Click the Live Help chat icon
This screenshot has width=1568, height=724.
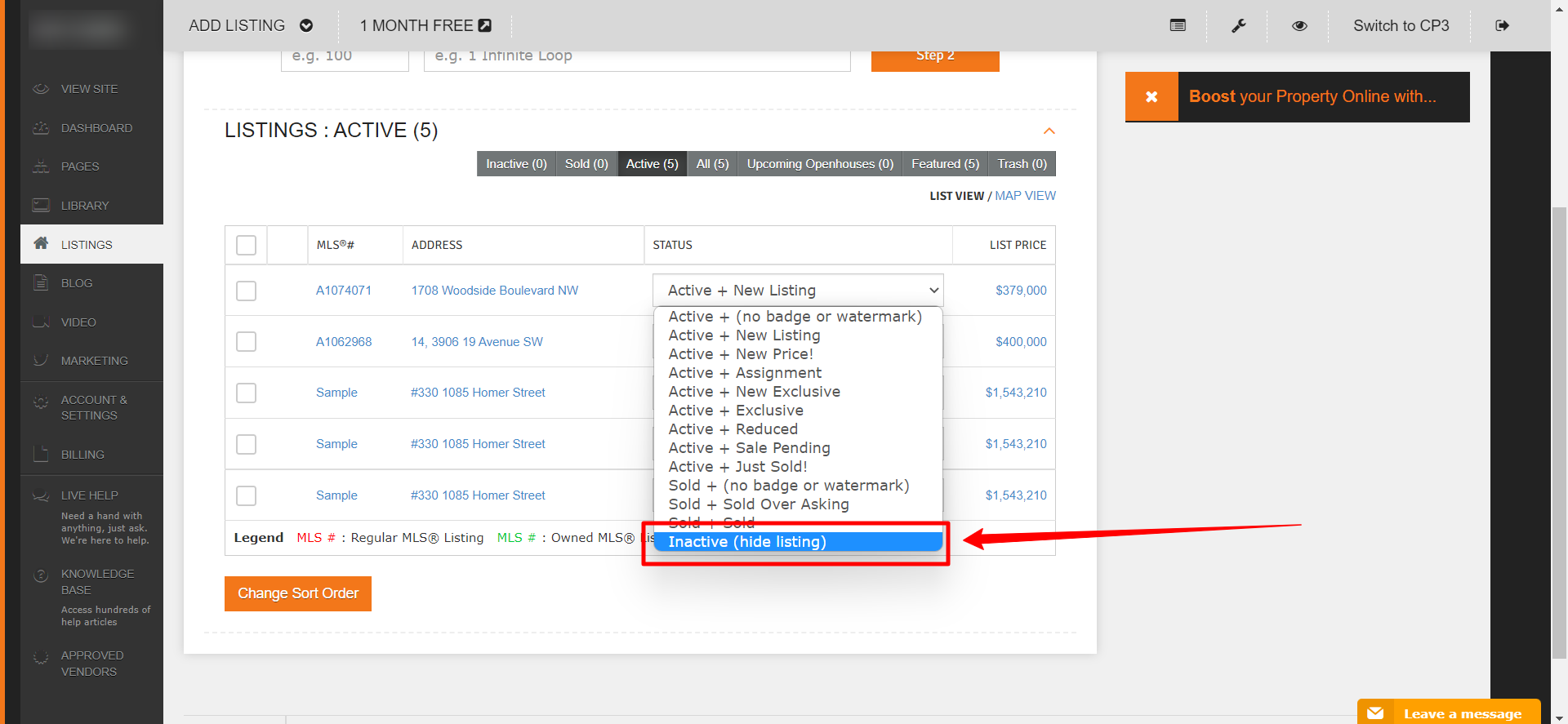click(x=41, y=495)
